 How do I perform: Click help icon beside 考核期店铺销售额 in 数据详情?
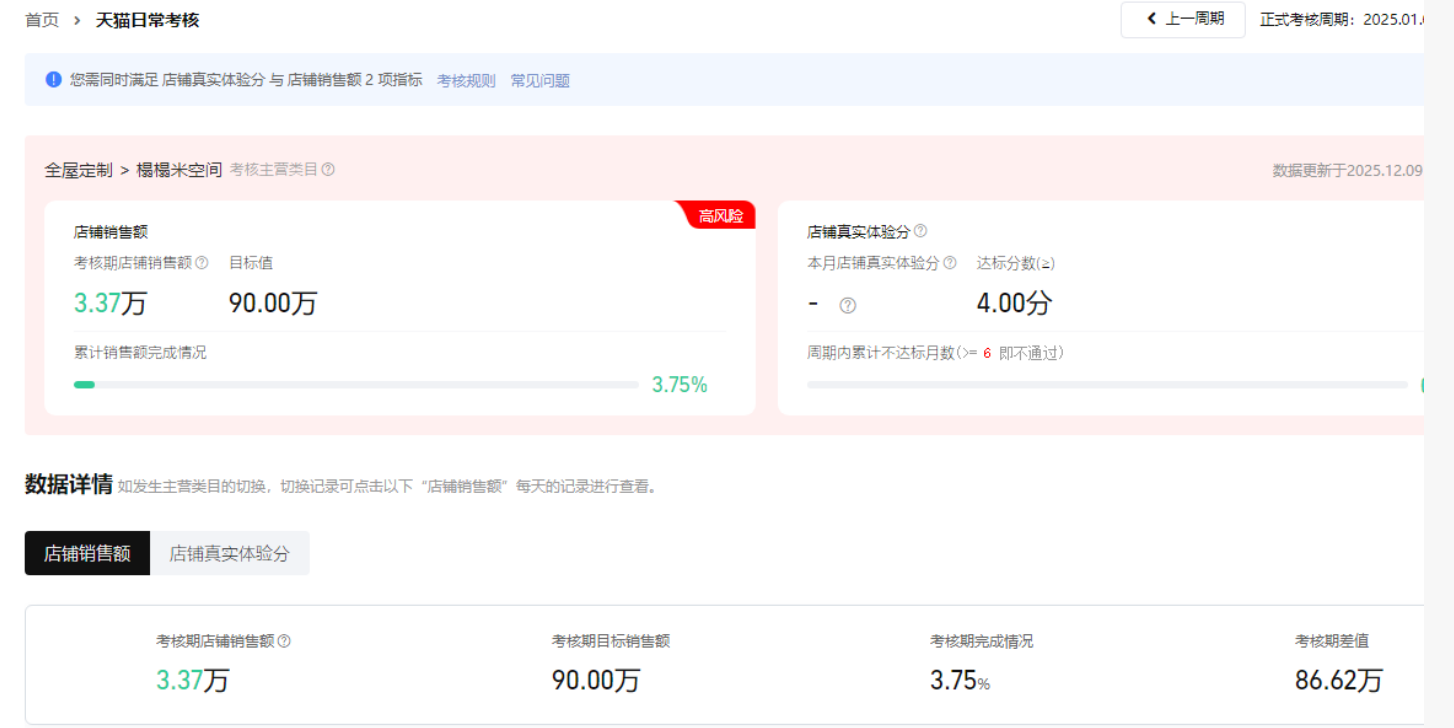click(284, 641)
